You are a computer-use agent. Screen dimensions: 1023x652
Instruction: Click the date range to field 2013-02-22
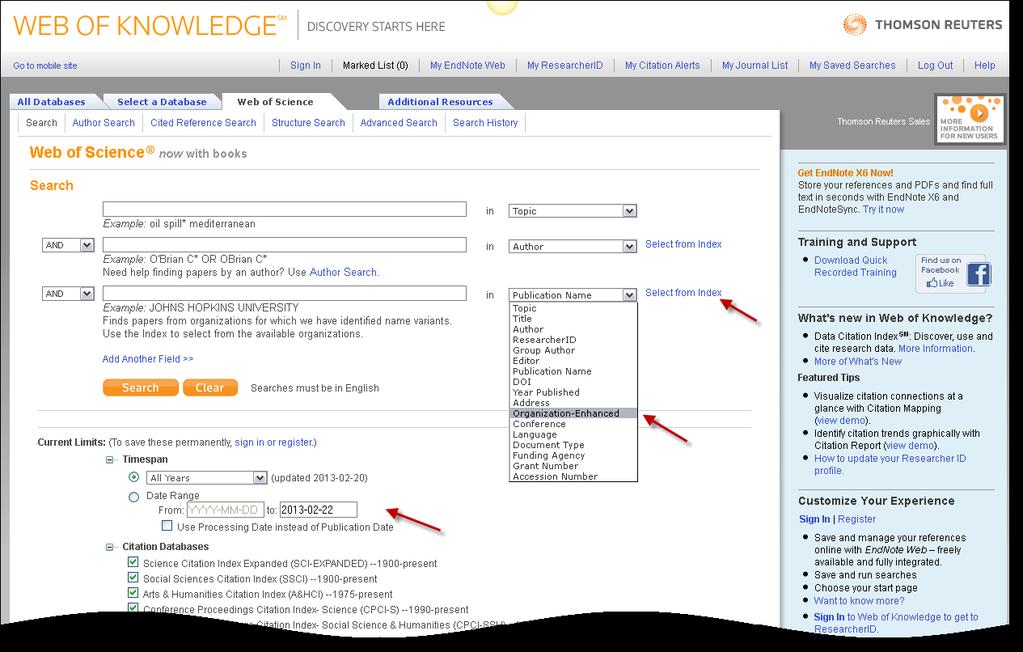click(x=318, y=510)
